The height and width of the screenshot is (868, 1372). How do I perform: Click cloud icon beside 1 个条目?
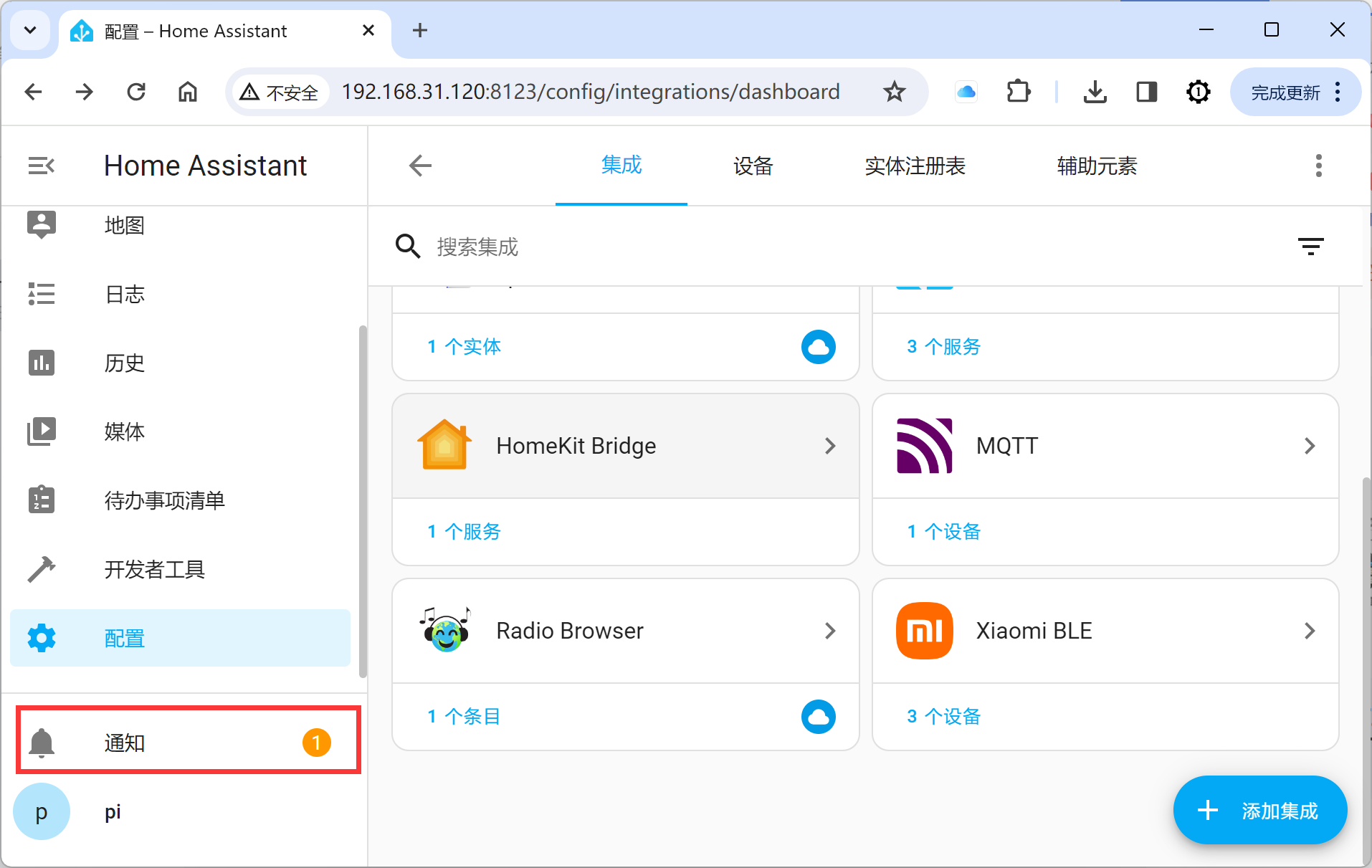point(818,717)
